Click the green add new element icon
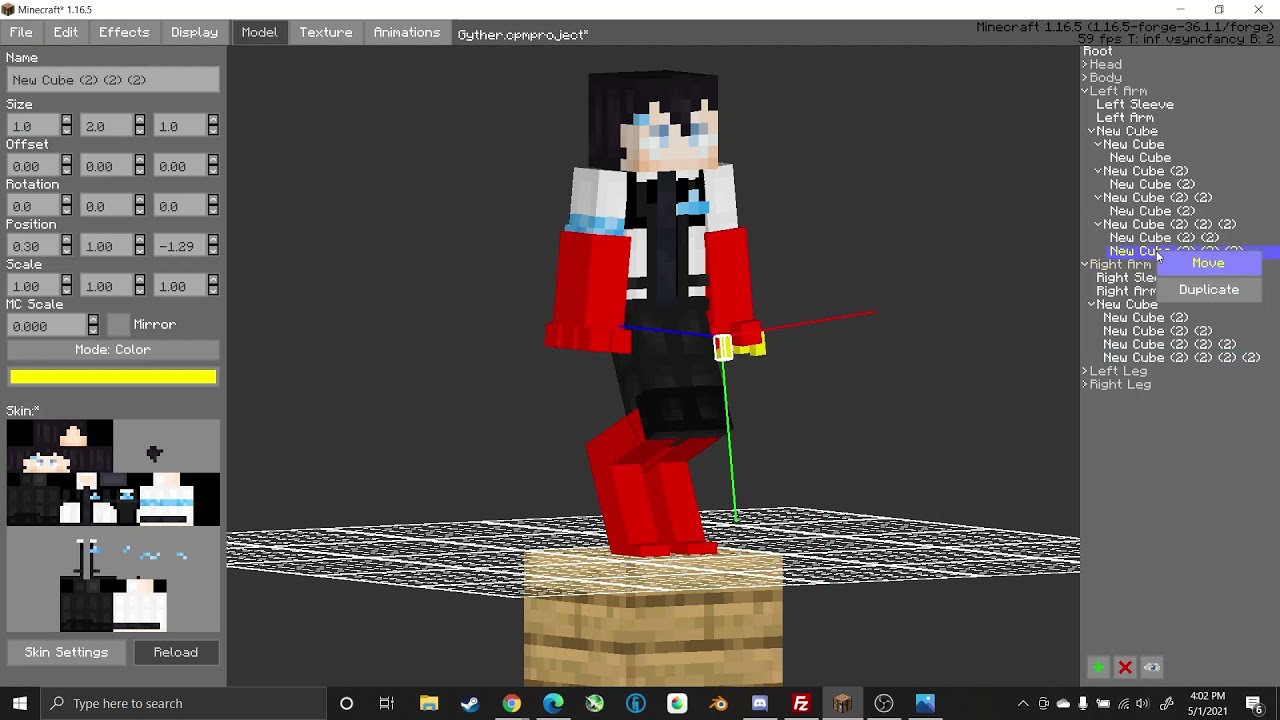 (1098, 668)
